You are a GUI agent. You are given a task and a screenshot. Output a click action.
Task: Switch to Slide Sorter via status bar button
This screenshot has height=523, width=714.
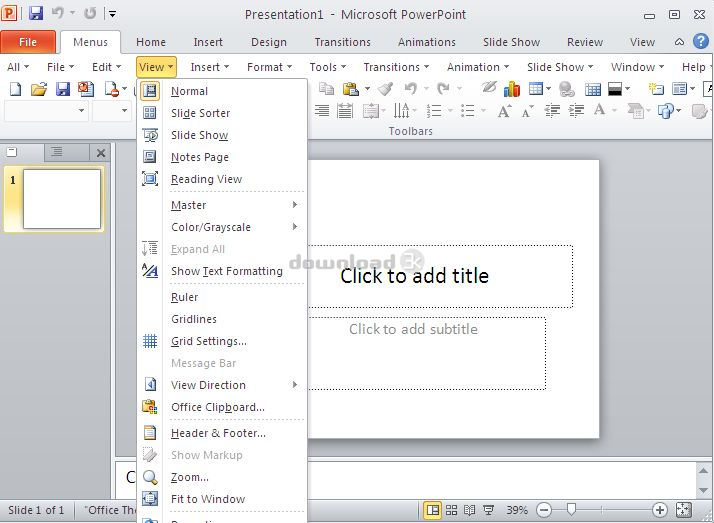coord(451,510)
